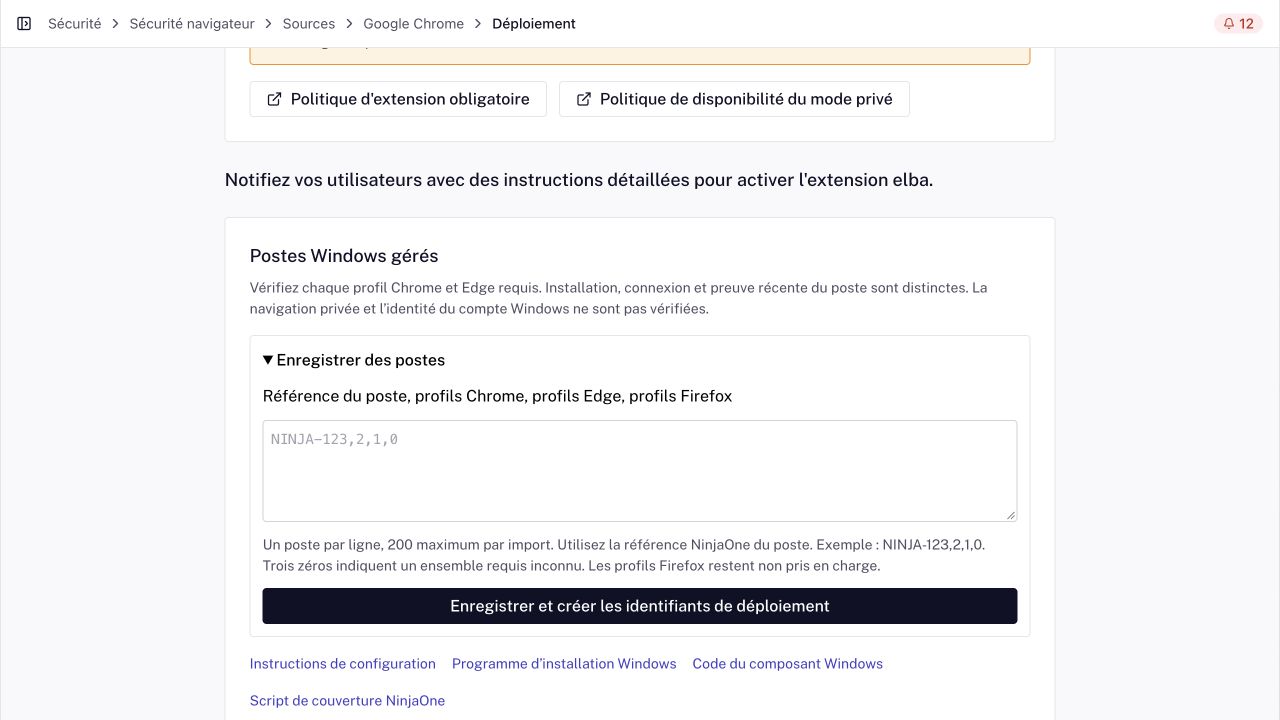Screen dimensions: 1280x720
Task: Focus the device reference textarea
Action: click(x=640, y=471)
